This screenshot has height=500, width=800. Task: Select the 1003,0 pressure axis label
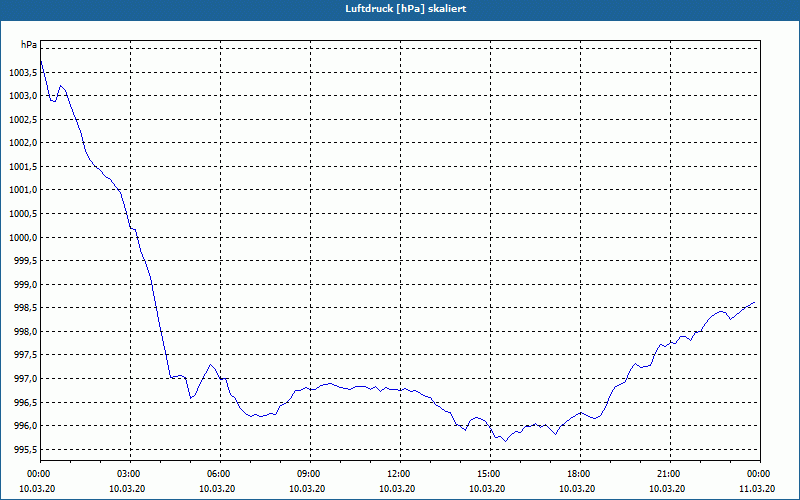23,96
